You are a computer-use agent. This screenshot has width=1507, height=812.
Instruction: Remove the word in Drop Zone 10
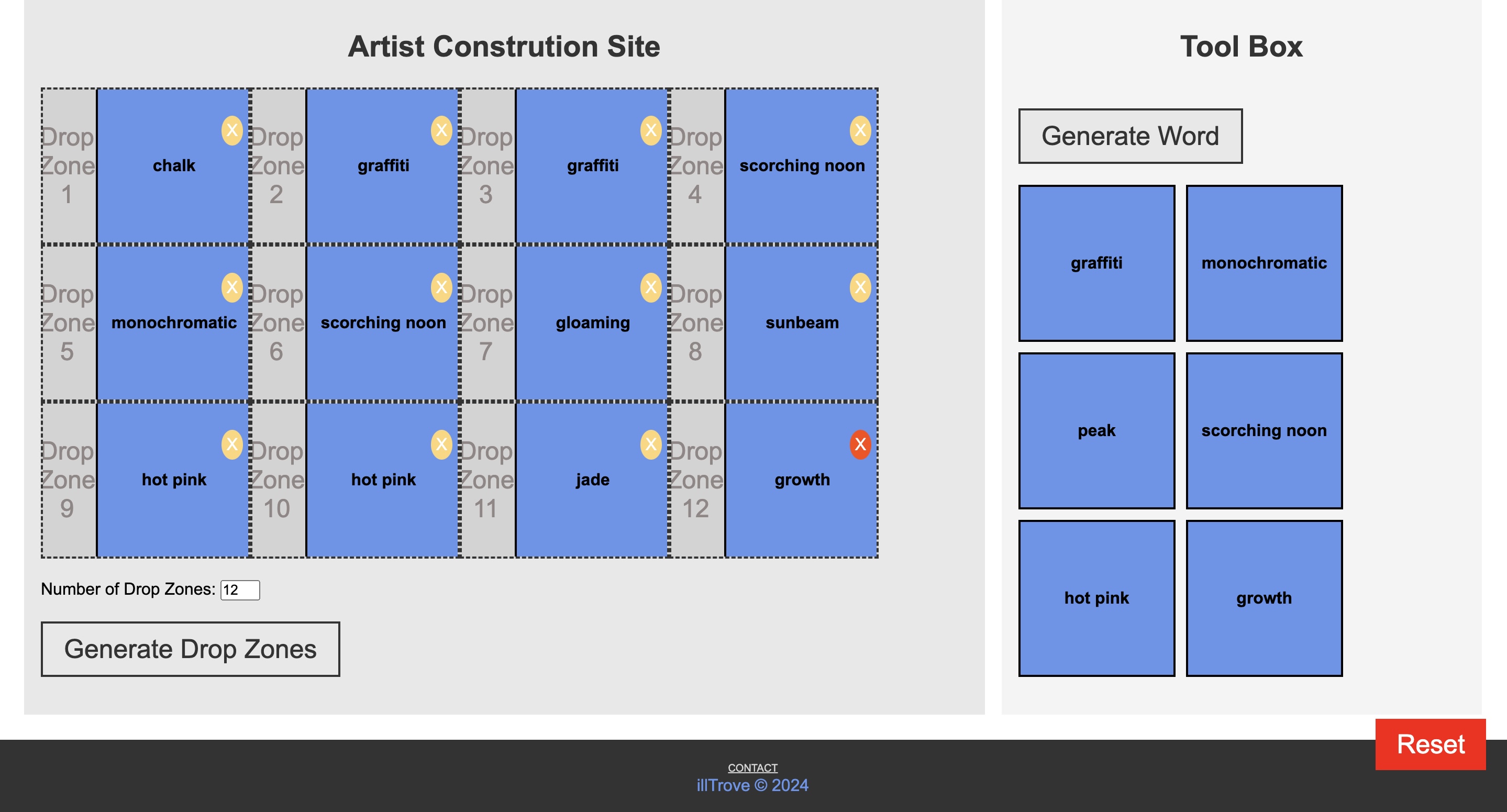point(441,444)
